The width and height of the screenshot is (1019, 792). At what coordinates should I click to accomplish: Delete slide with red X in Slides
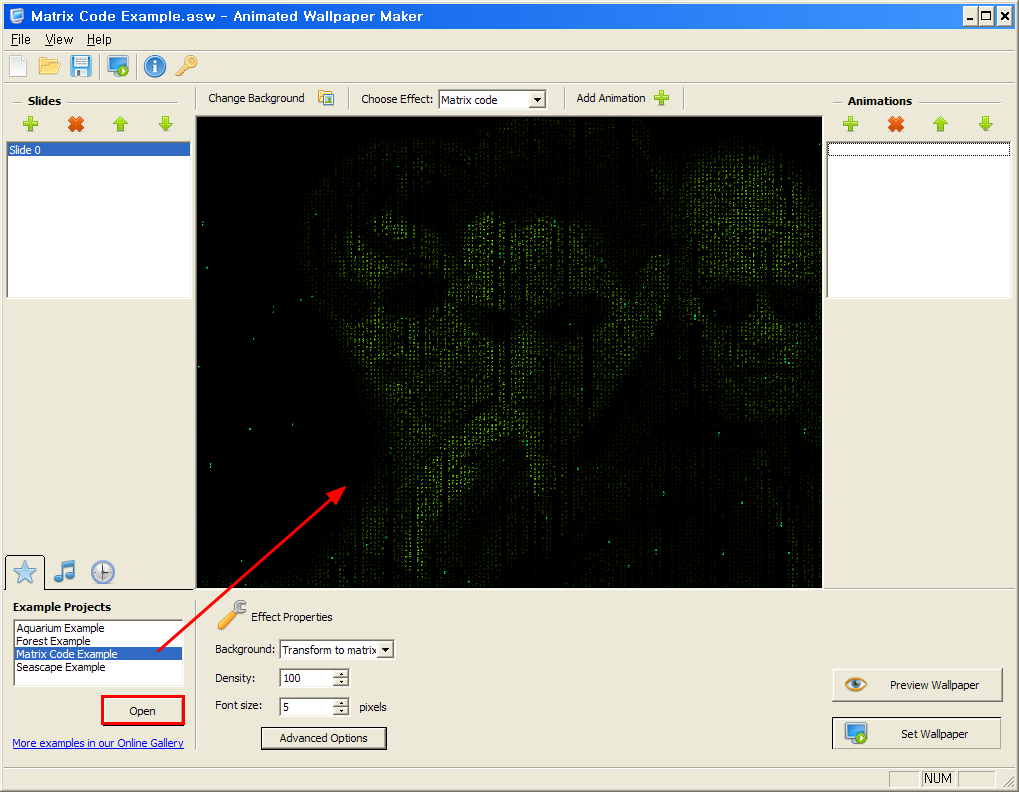click(x=76, y=123)
